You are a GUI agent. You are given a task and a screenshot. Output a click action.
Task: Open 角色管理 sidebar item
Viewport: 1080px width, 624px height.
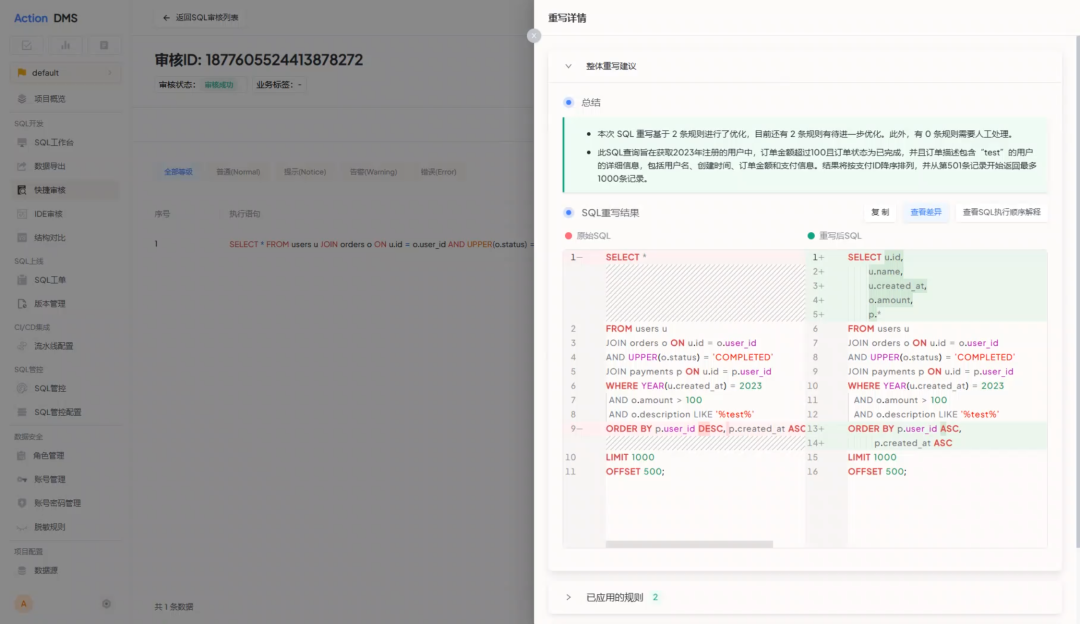(65, 455)
